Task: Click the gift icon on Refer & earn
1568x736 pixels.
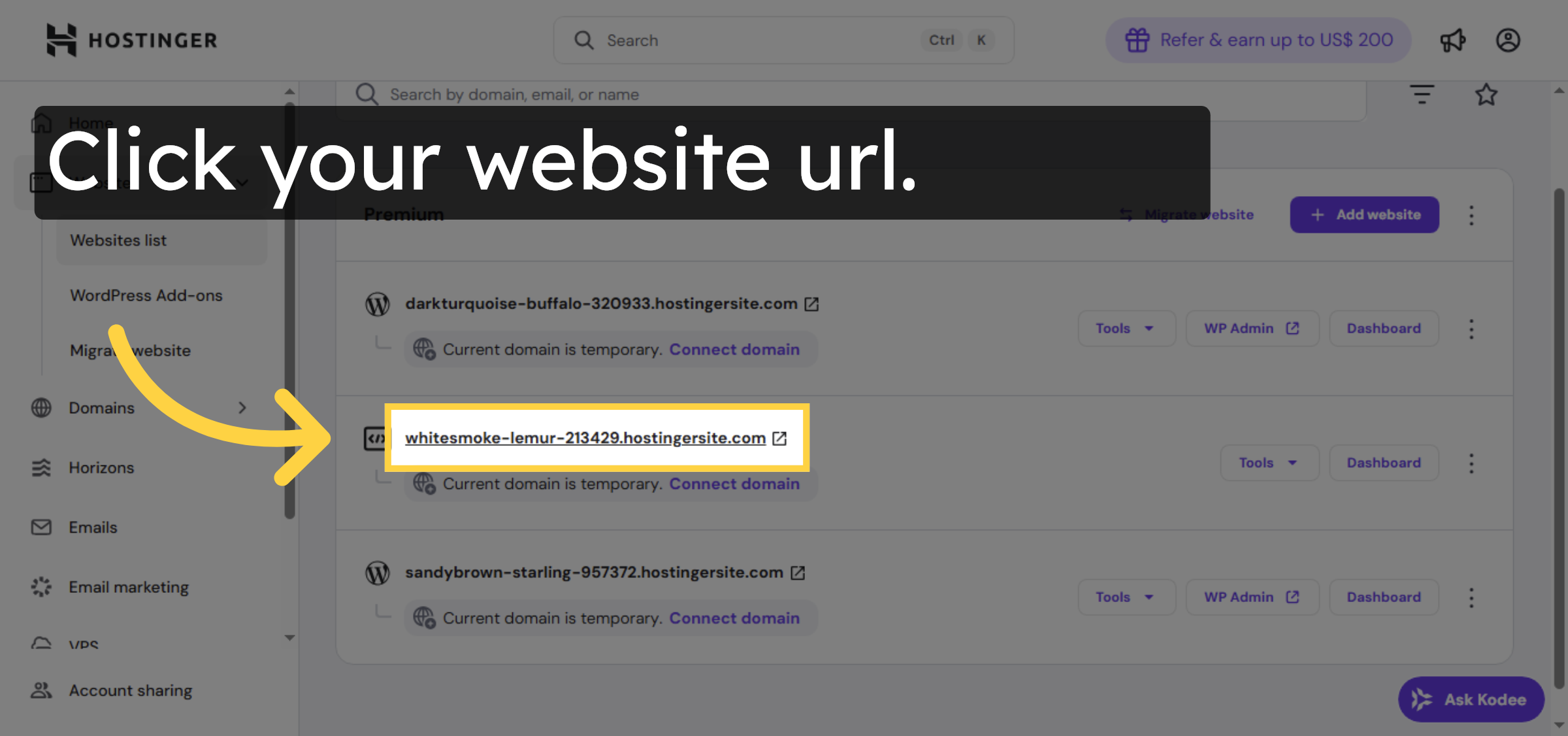Action: pyautogui.click(x=1137, y=40)
